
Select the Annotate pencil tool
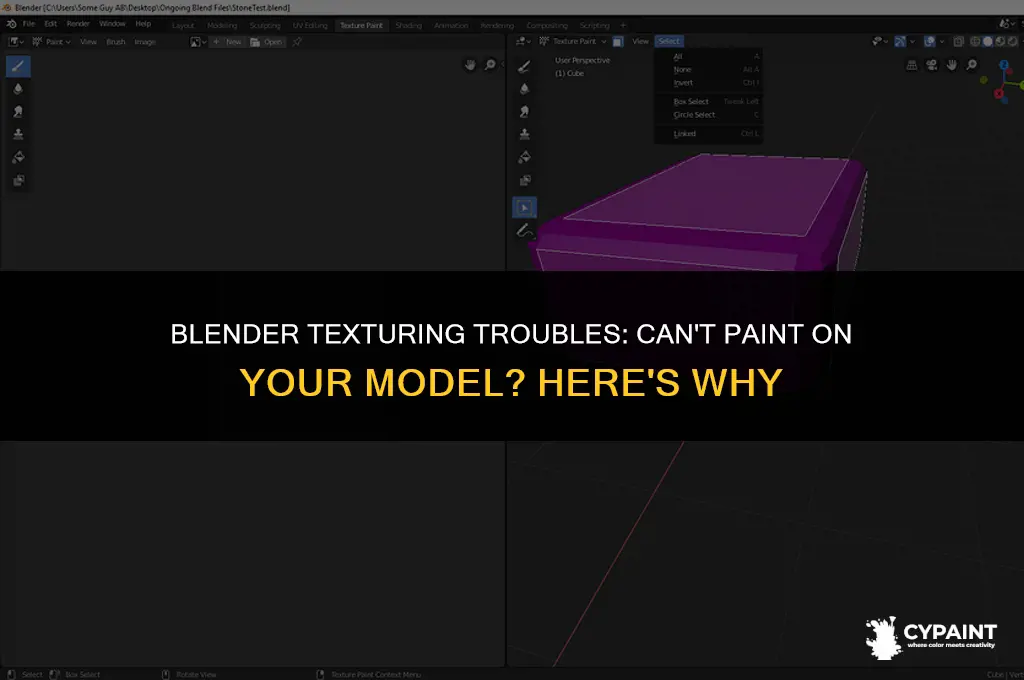[x=524, y=231]
